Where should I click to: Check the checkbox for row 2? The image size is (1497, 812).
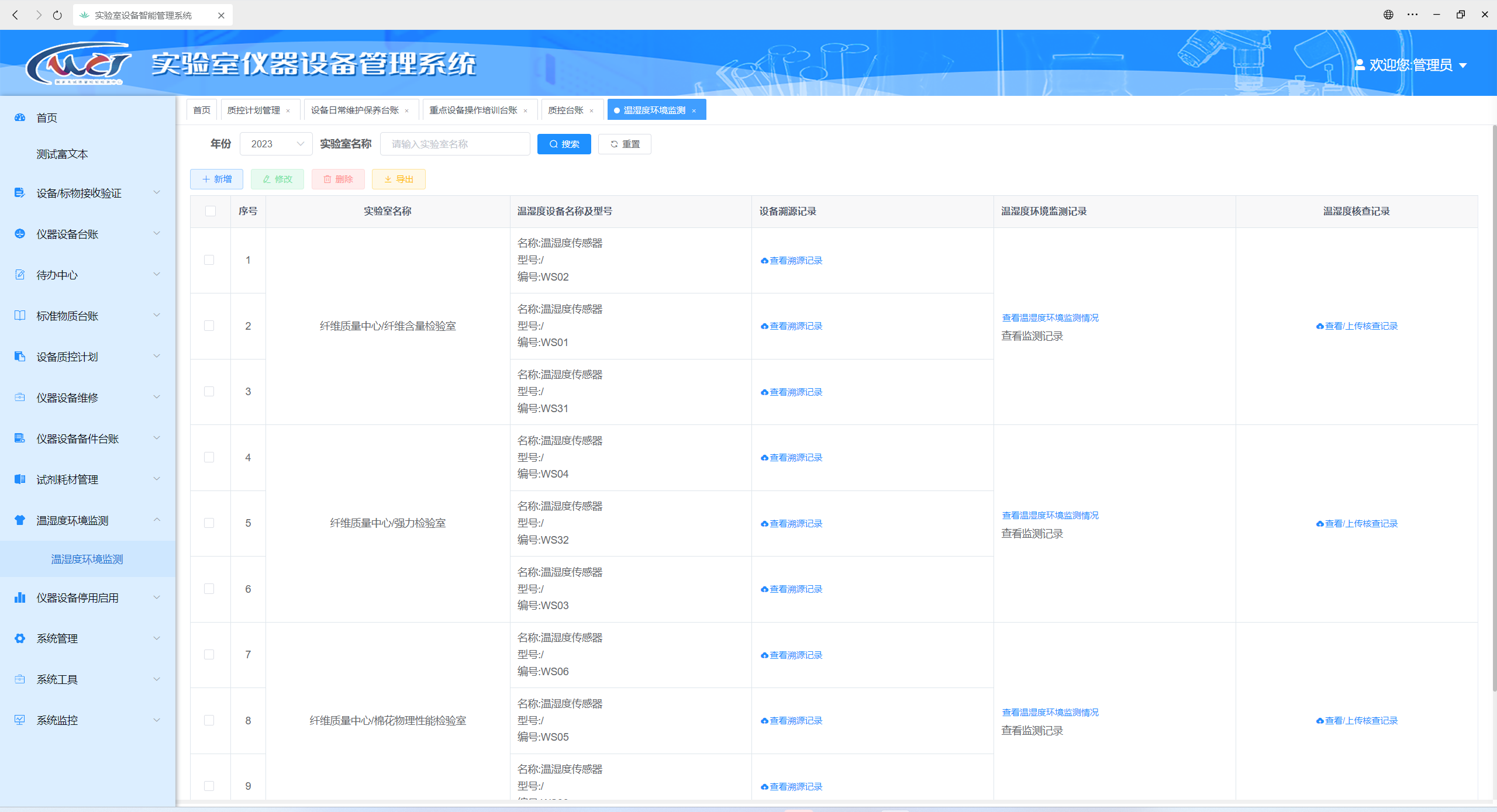[x=209, y=326]
